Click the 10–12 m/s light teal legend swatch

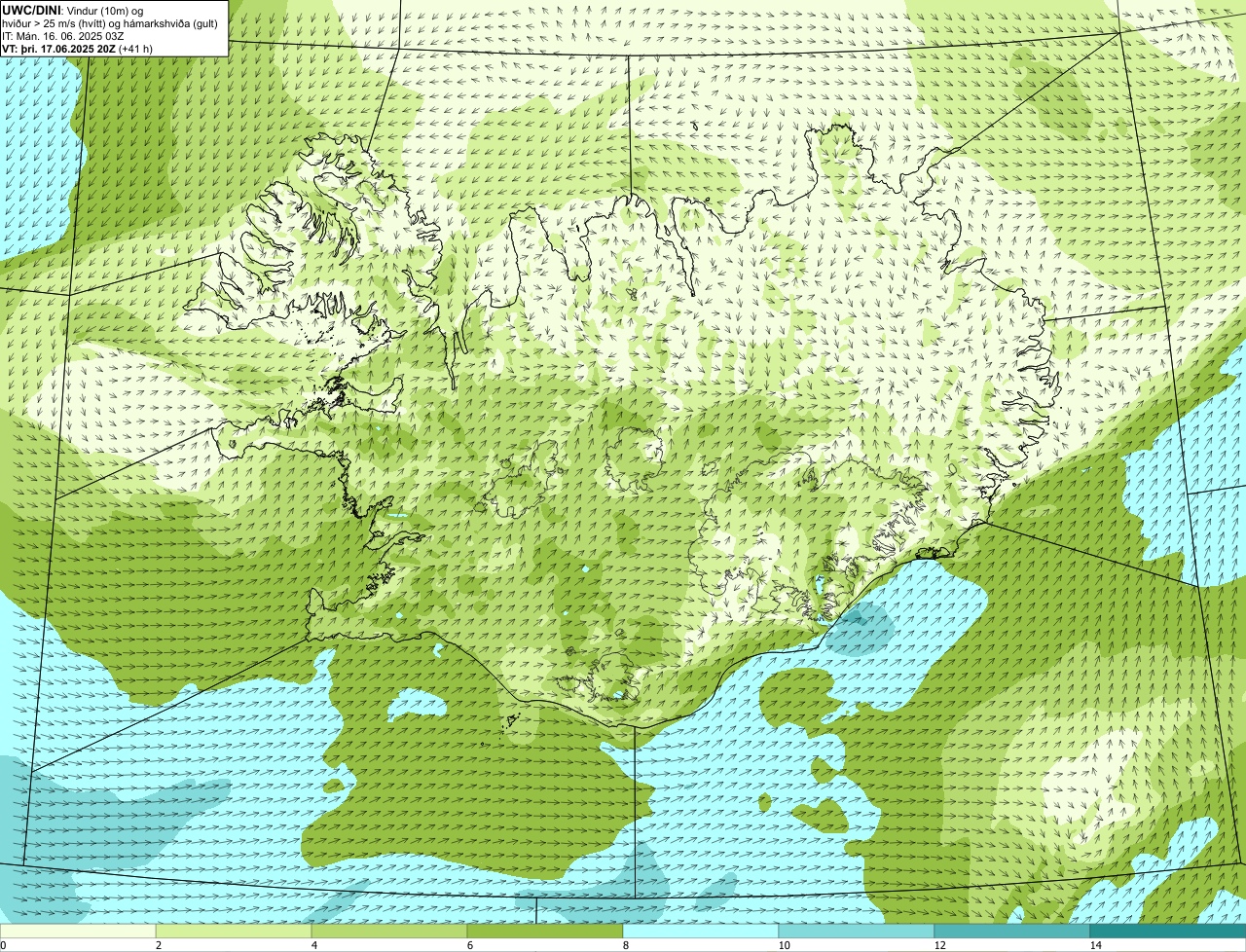pyautogui.click(x=857, y=932)
